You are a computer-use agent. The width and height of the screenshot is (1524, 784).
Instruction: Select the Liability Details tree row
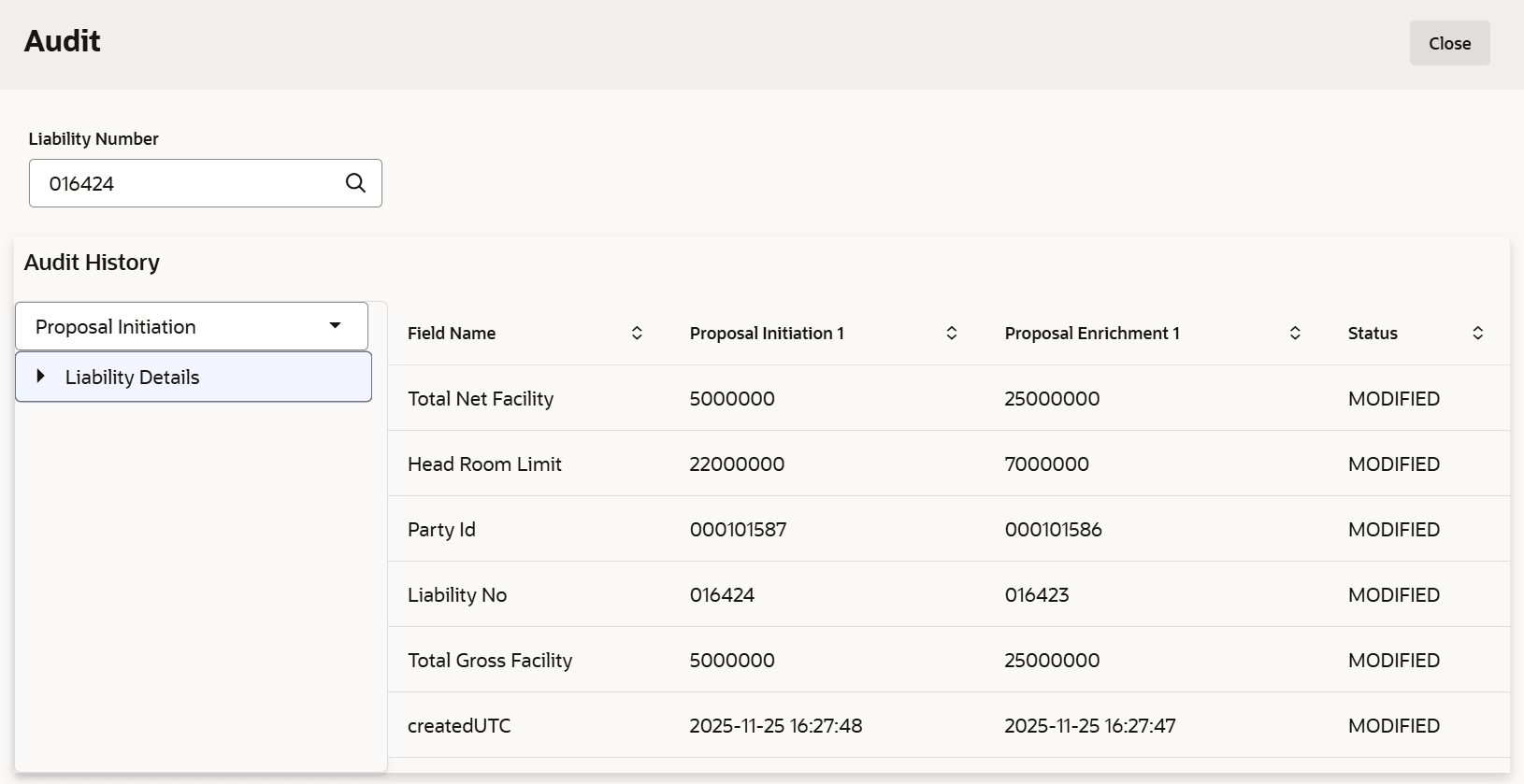[194, 377]
